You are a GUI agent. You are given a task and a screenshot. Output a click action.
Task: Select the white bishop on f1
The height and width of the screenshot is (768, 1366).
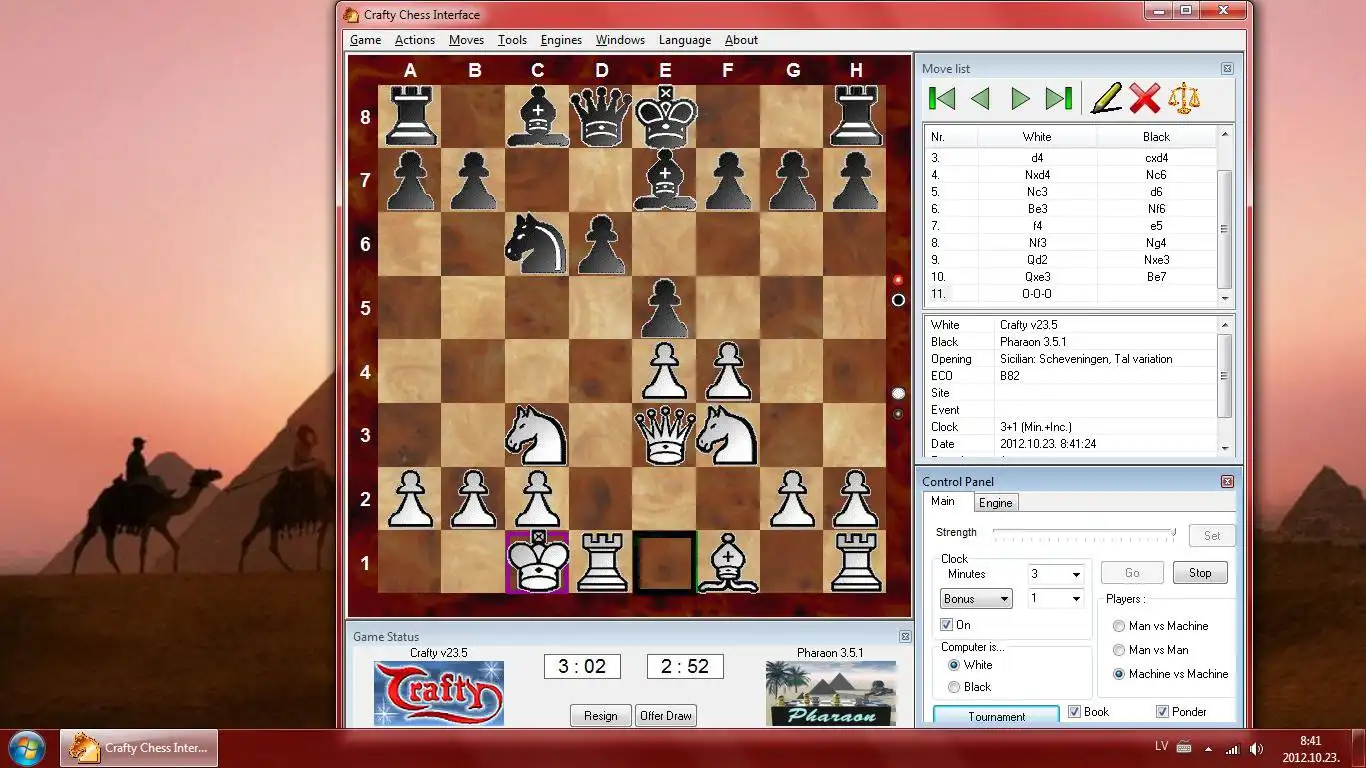[x=727, y=562]
